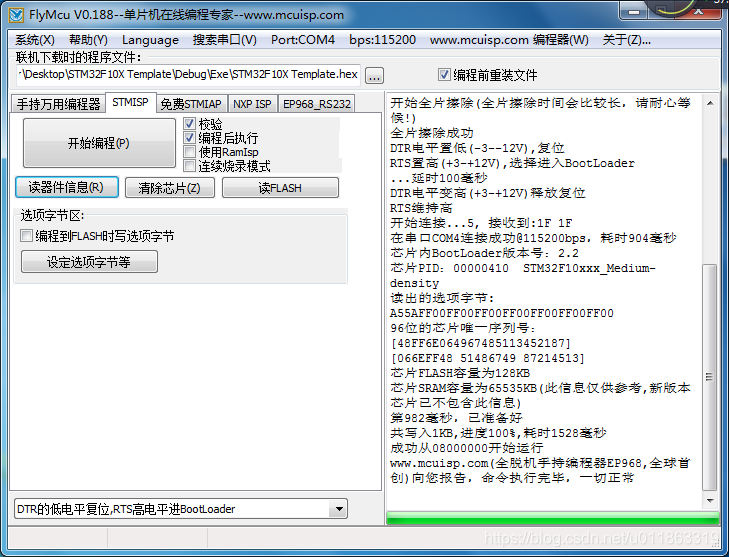Click log line 全片擦除成功
This screenshot has height=557, width=729.
431,133
